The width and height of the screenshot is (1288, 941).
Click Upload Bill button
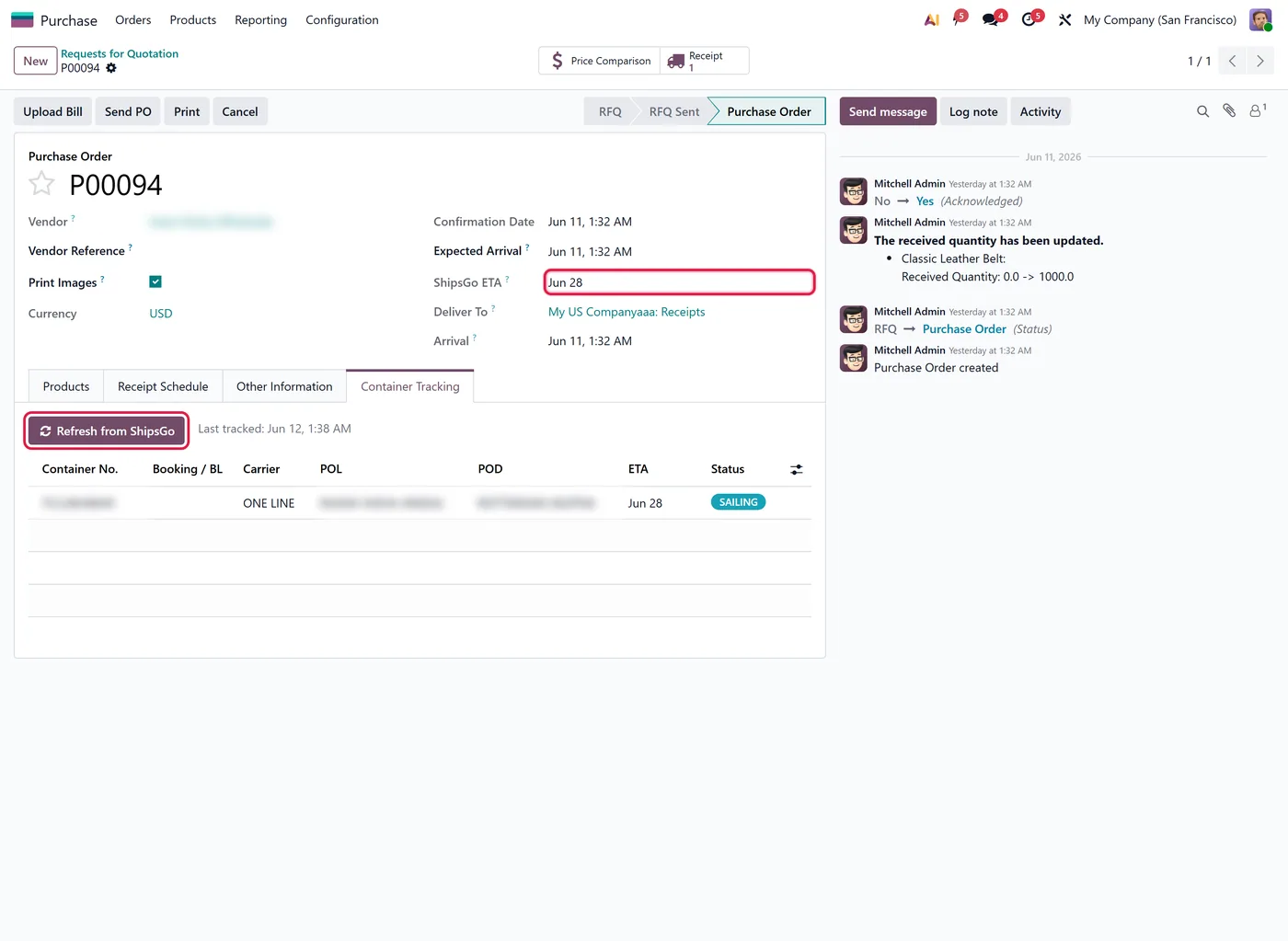pos(52,111)
